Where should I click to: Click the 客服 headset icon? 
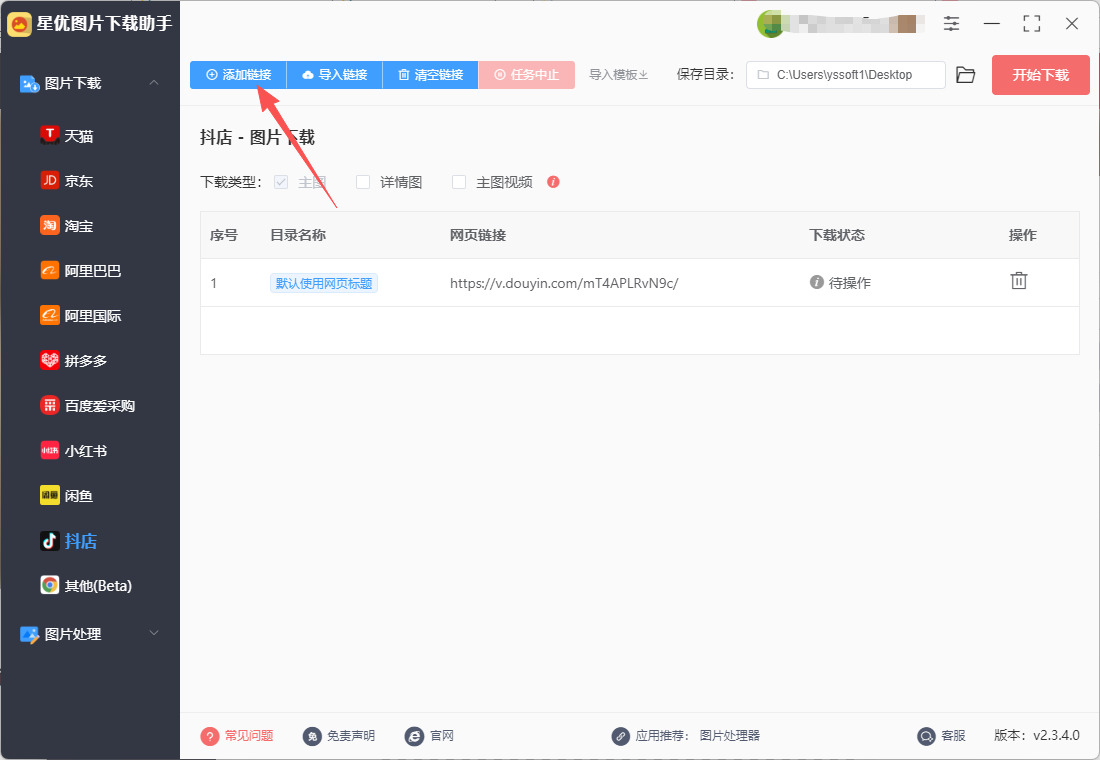coord(926,735)
